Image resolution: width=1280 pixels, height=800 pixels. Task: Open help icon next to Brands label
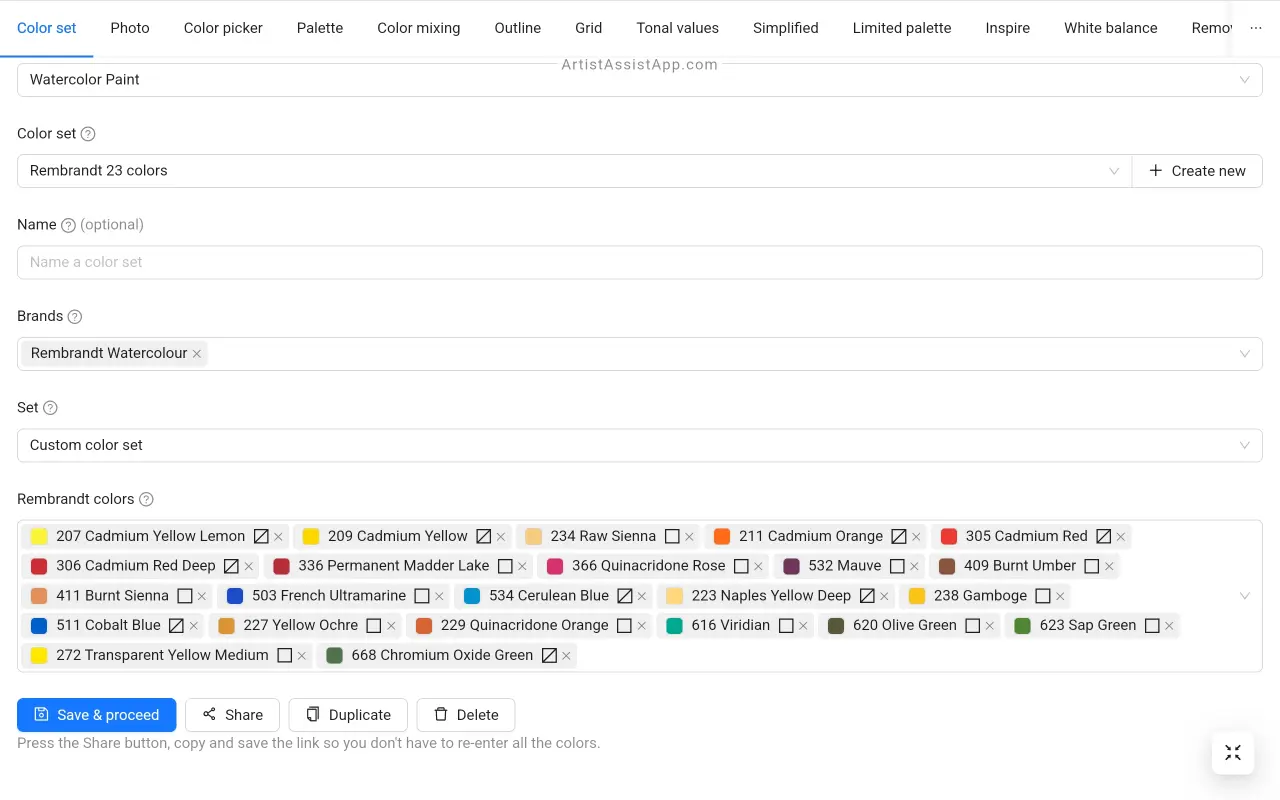(74, 317)
